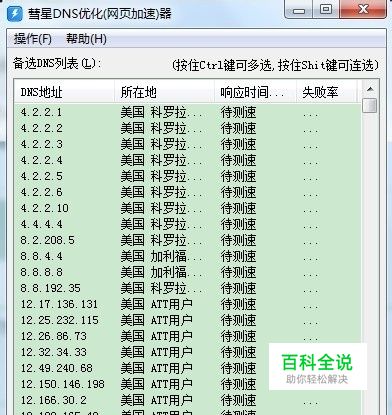
Task: Open the 帮助(H) menu
Action: 86,39
